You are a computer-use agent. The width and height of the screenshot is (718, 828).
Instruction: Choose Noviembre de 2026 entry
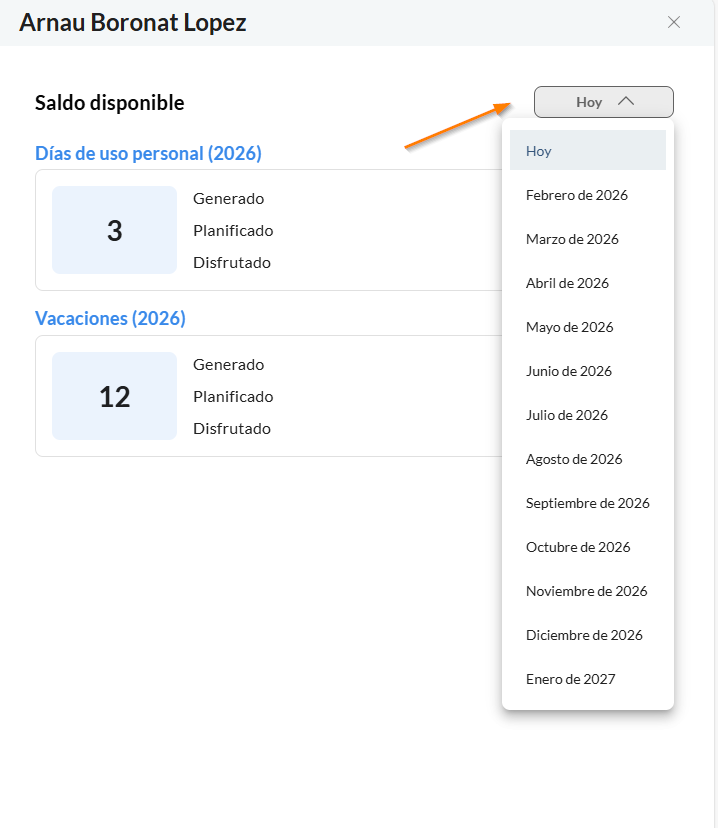587,591
